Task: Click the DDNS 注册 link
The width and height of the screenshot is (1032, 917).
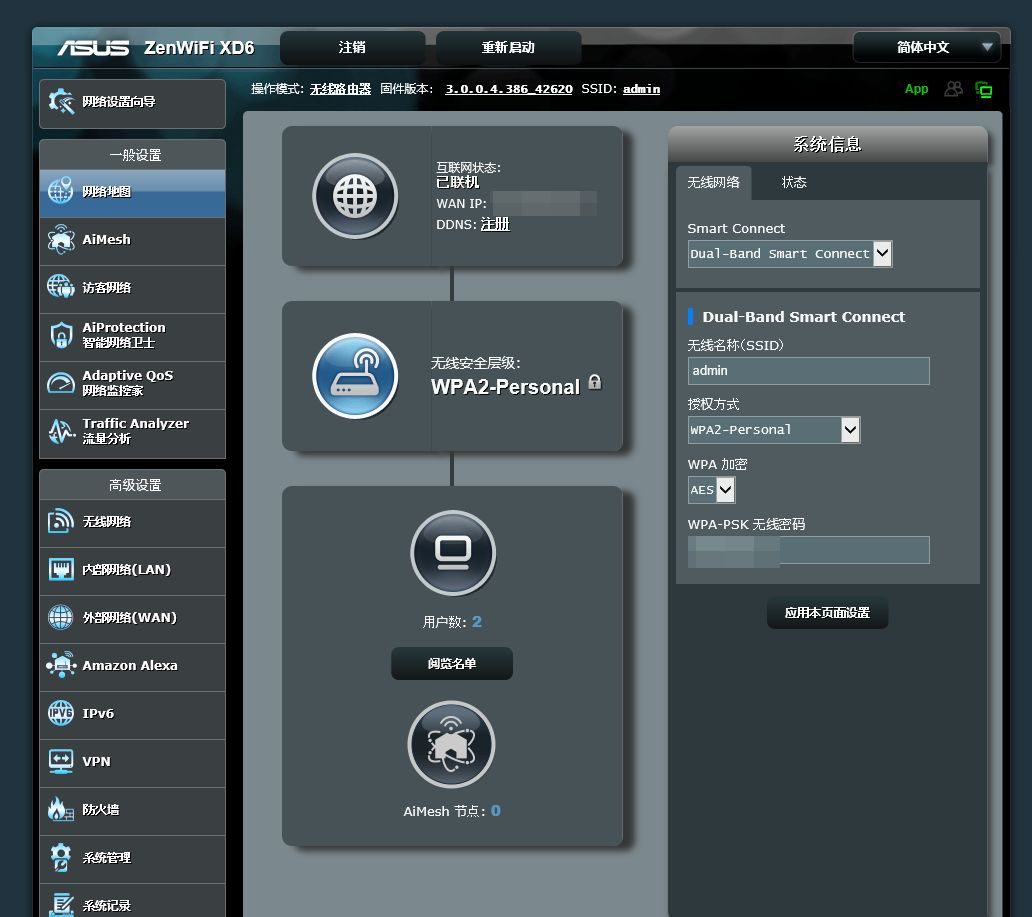Action: [x=496, y=224]
